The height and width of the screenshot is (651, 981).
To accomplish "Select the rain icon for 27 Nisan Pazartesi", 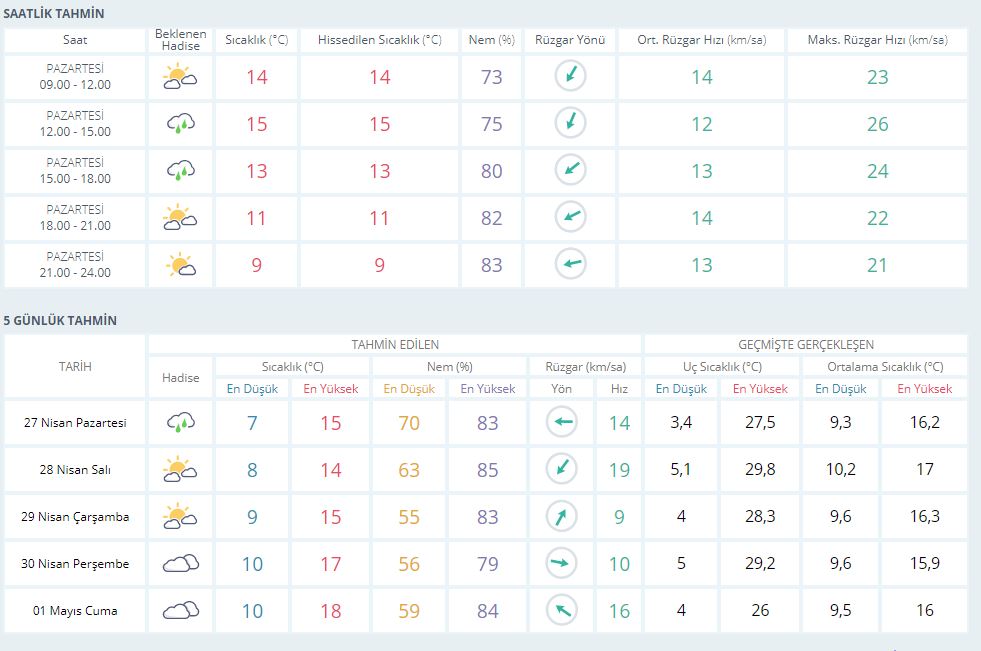I will (180, 423).
